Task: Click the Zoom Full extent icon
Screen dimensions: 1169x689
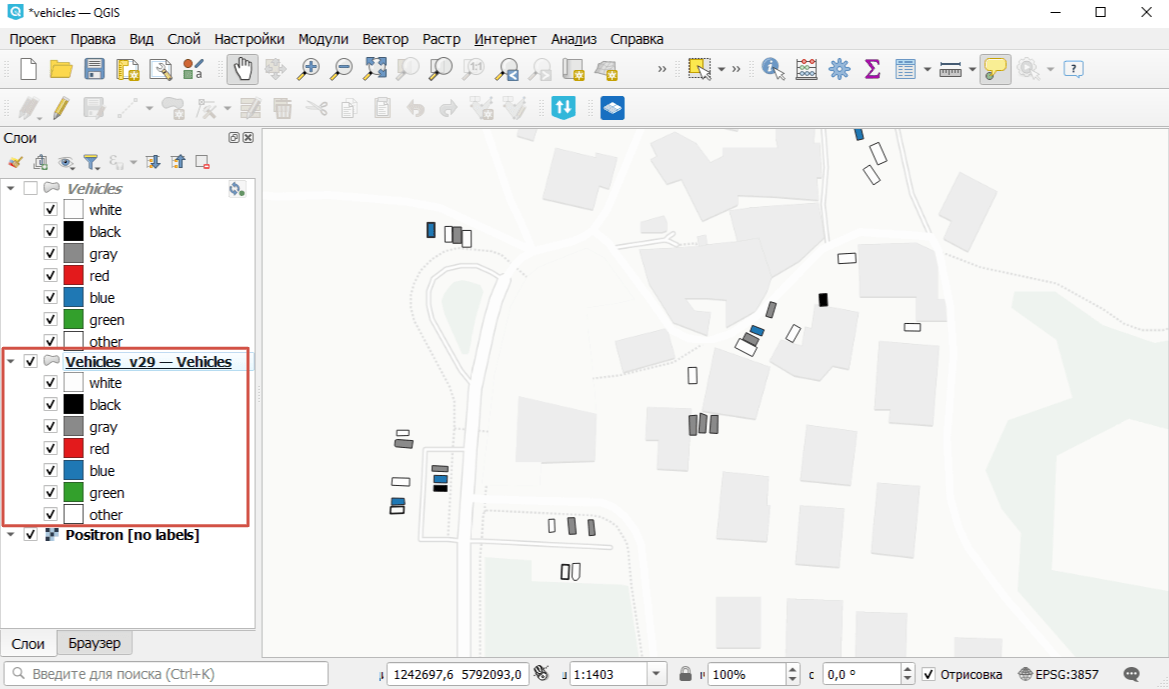Action: click(x=375, y=69)
